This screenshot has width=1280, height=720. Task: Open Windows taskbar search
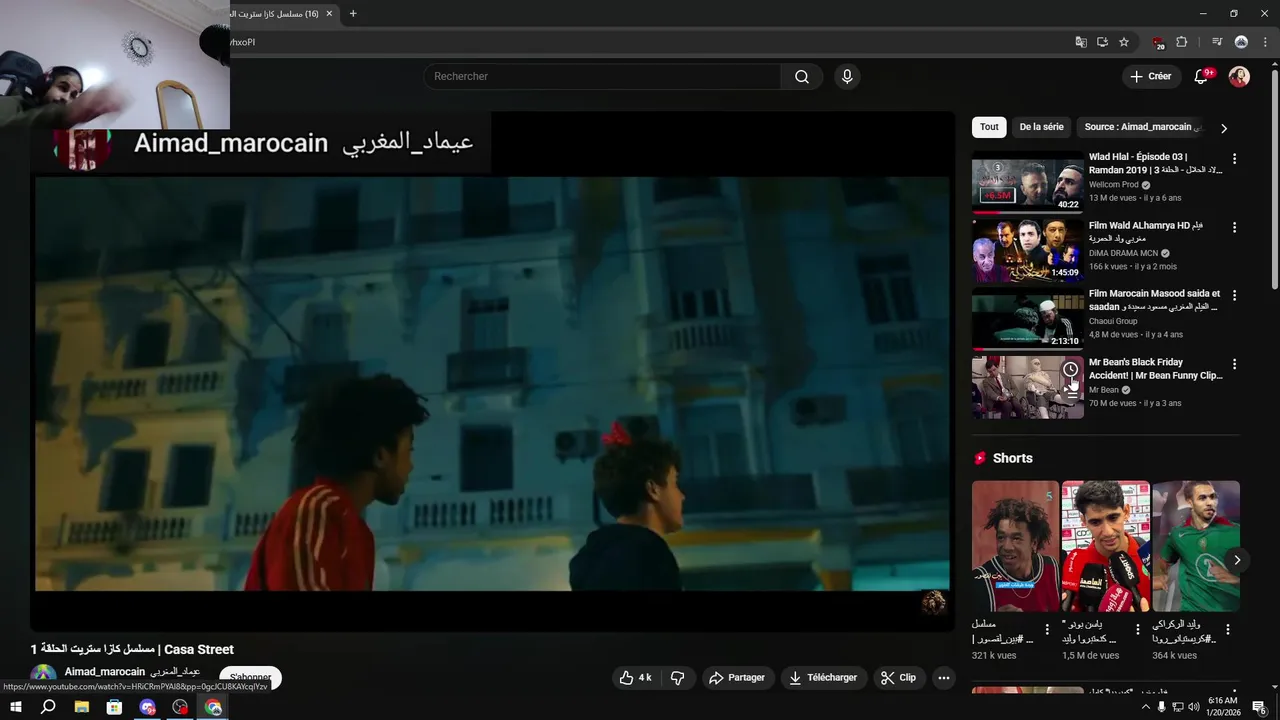(x=48, y=708)
